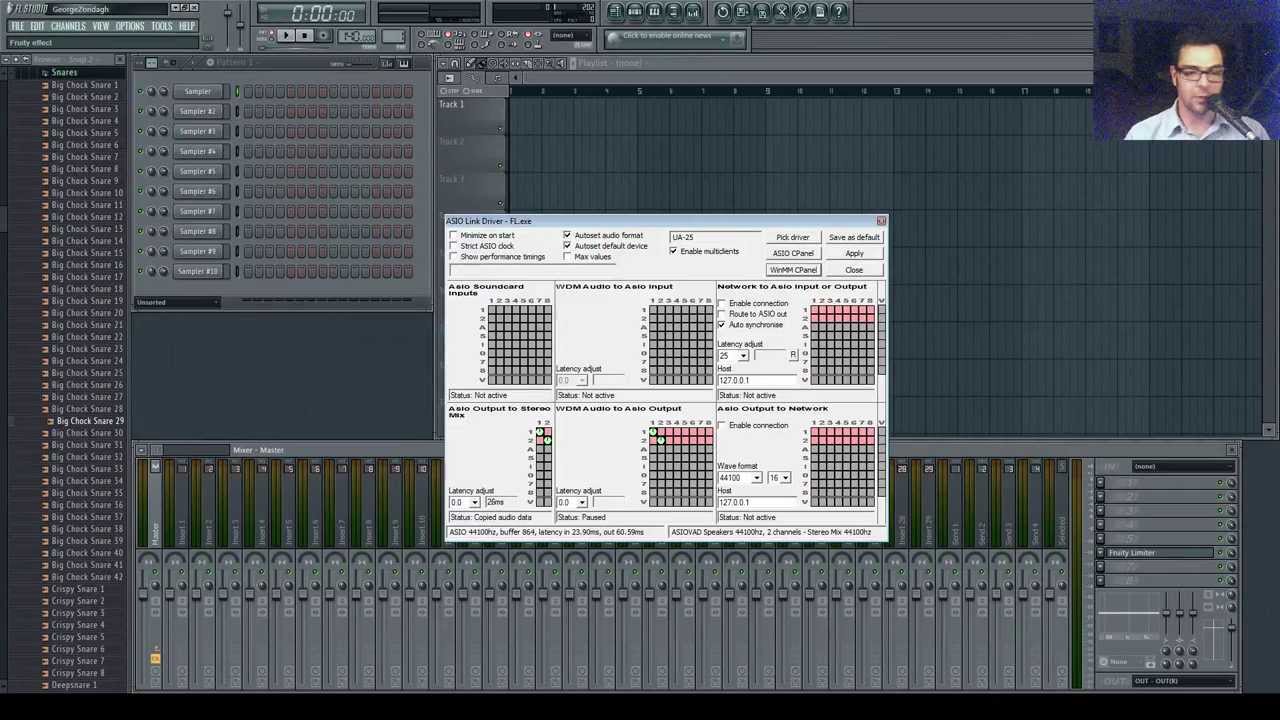Check Minimize on start in ASIO Link

454,236
